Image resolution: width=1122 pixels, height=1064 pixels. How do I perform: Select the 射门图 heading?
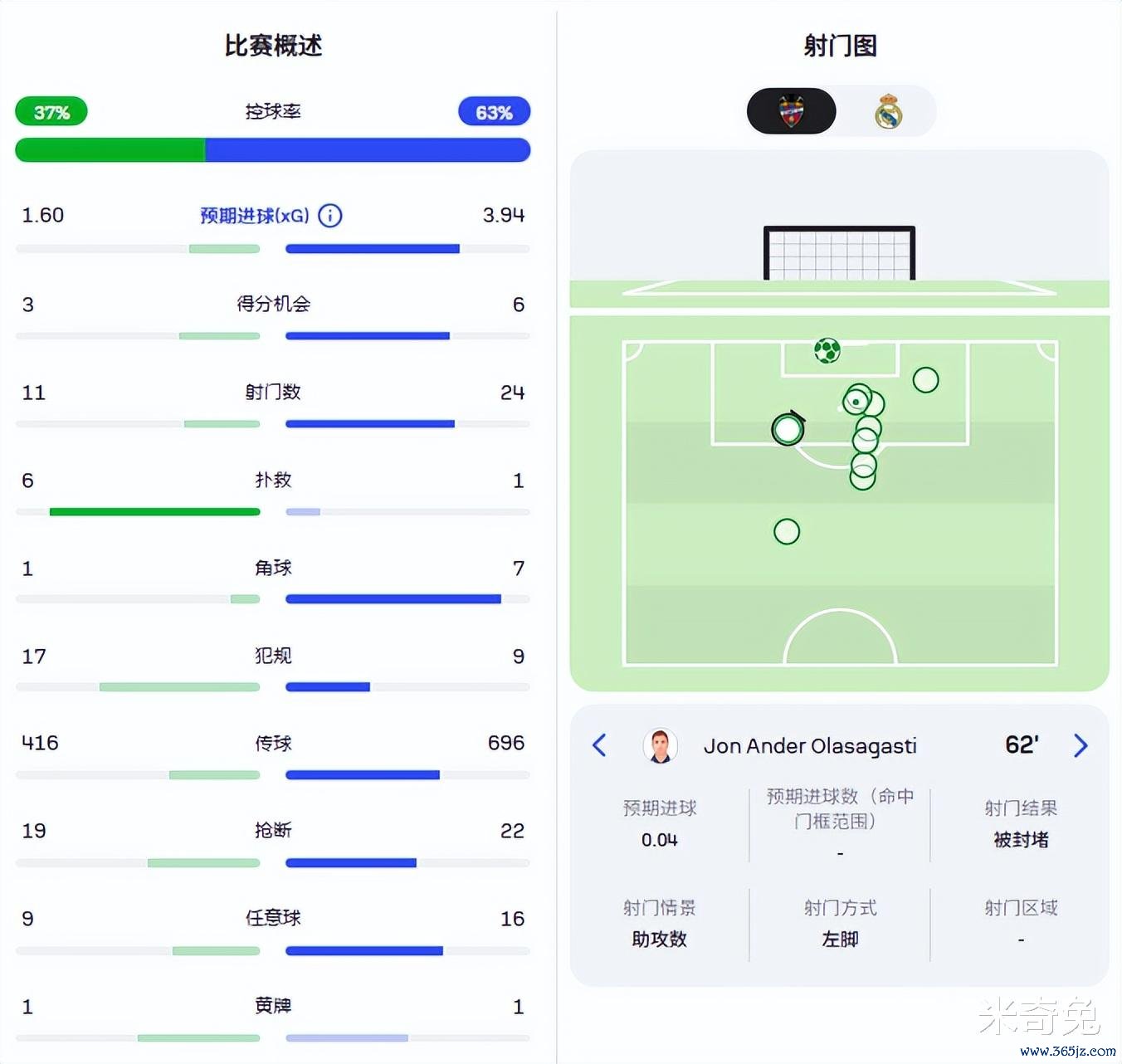pyautogui.click(x=840, y=46)
